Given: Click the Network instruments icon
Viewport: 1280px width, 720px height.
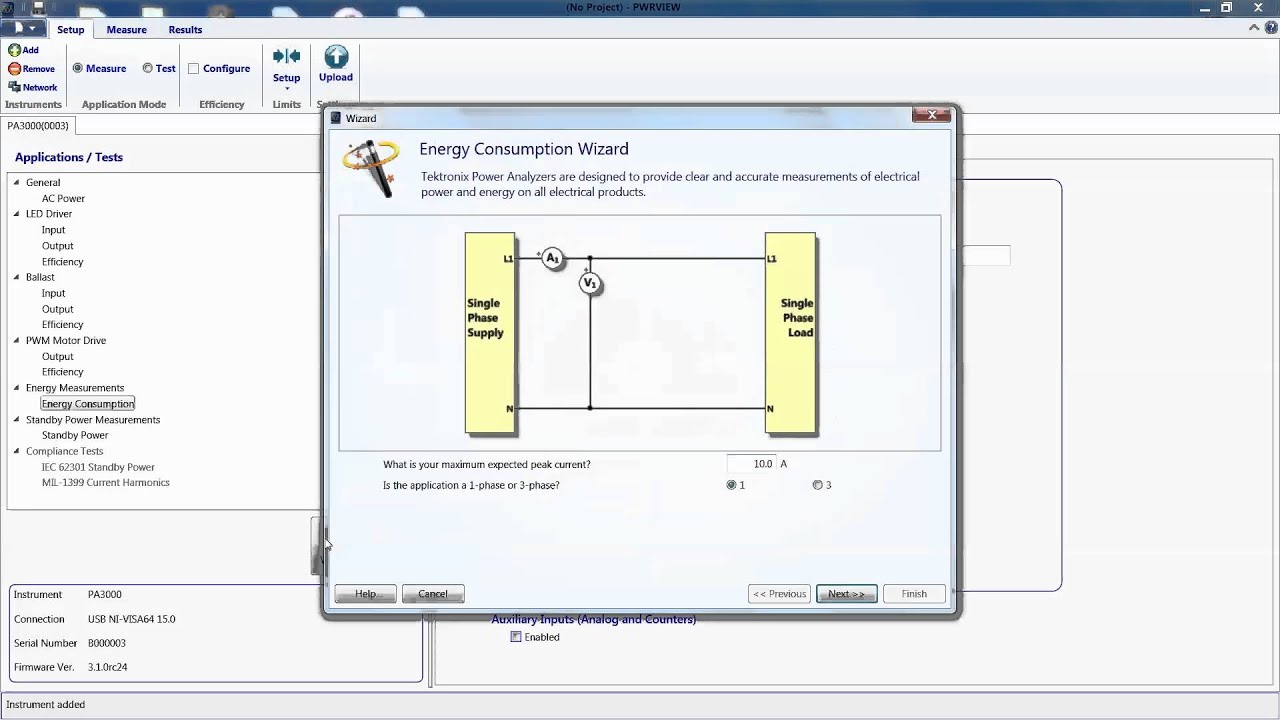Looking at the screenshot, I should pos(14,87).
